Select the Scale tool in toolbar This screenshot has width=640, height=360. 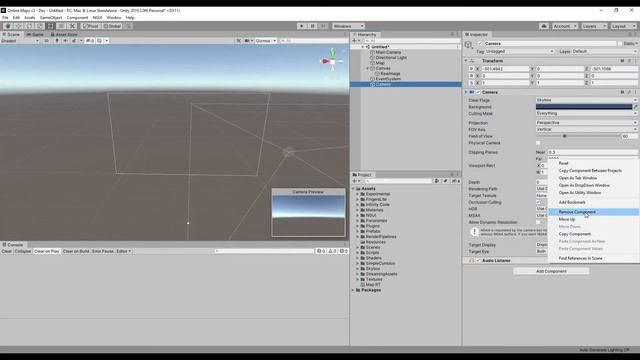click(40, 26)
